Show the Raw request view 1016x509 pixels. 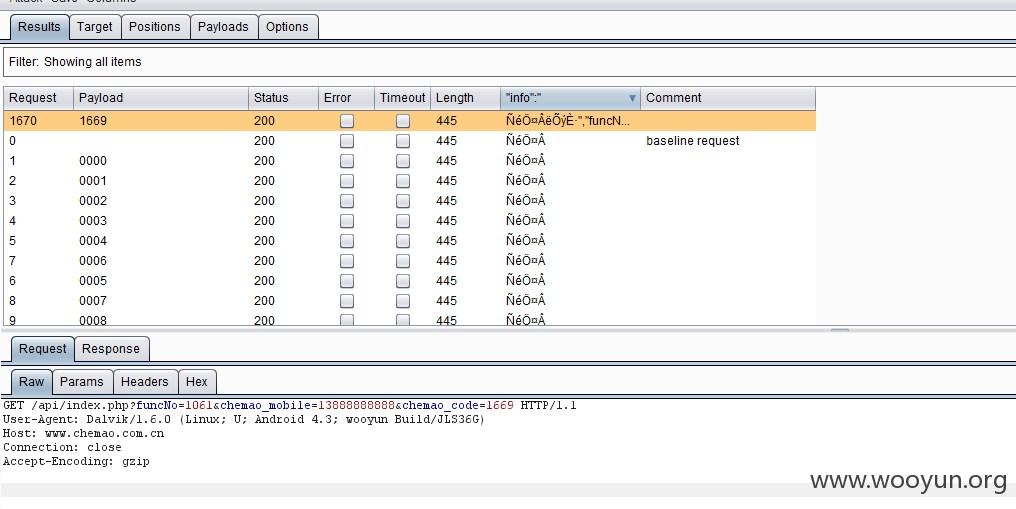tap(31, 382)
